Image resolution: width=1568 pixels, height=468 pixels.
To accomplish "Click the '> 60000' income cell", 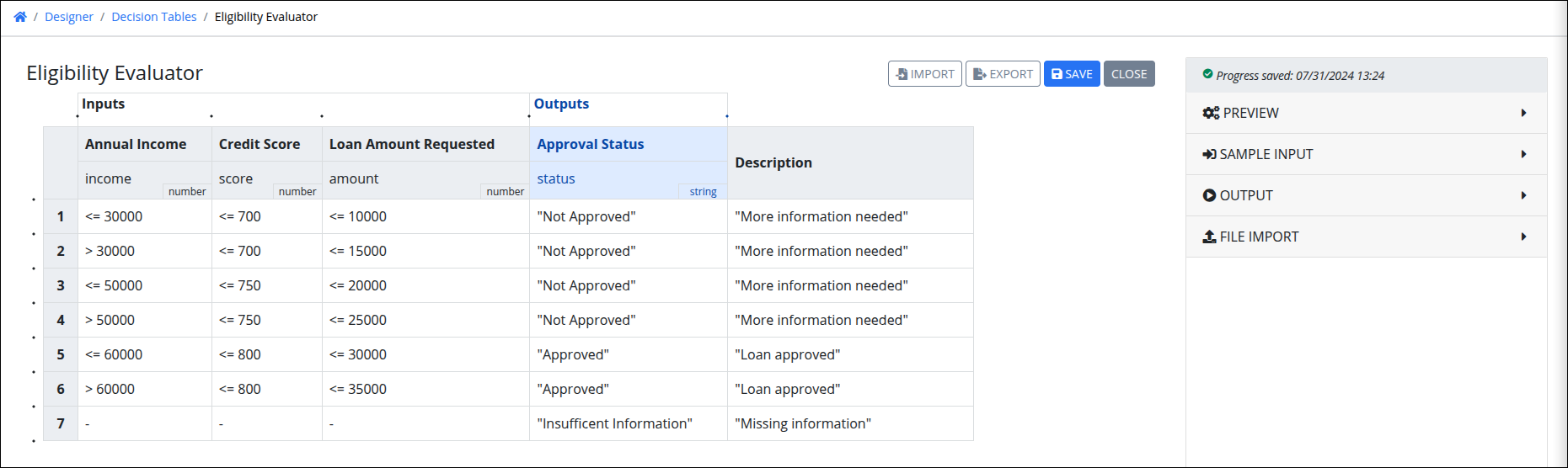I will tap(144, 389).
